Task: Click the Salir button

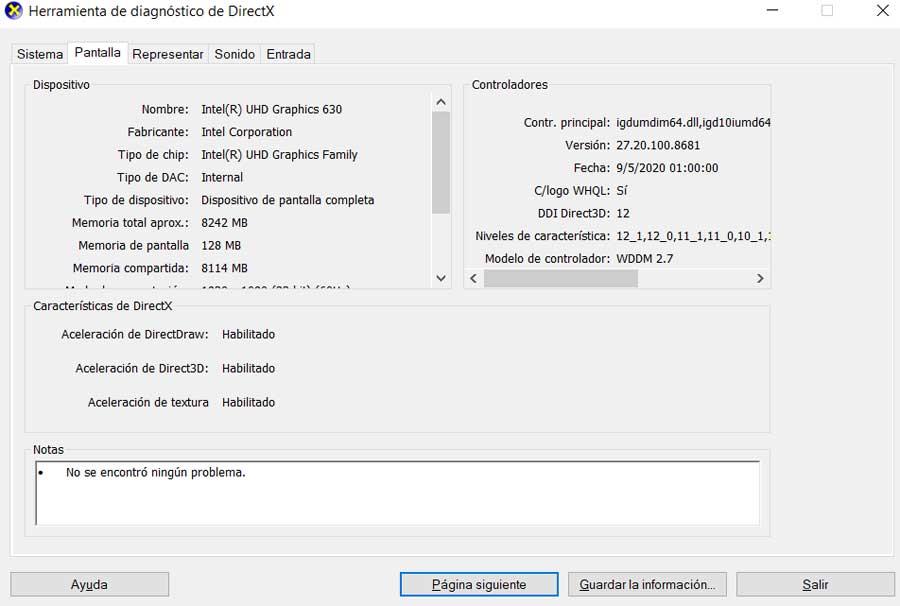Action: 815,584
